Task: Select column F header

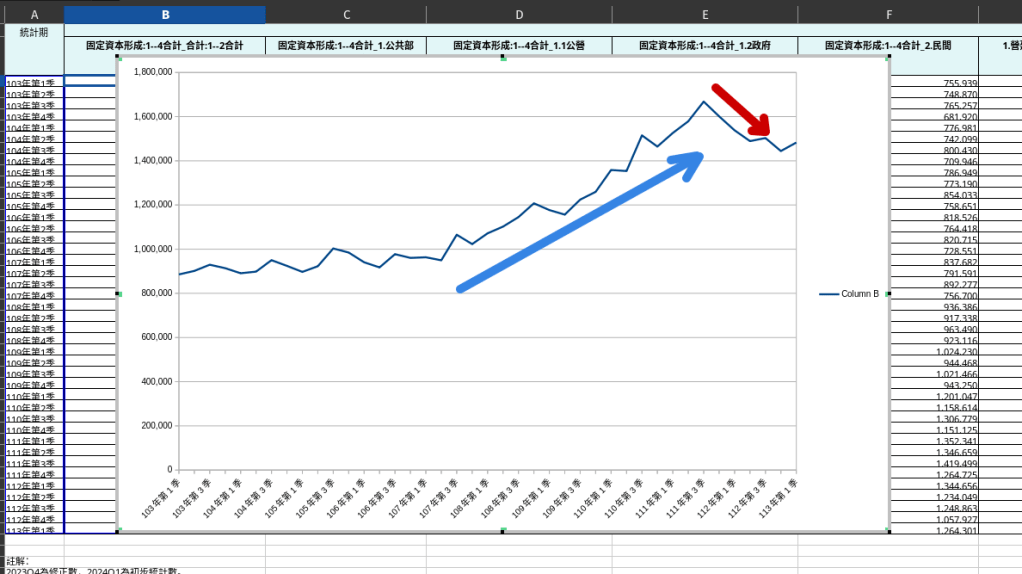Action: pos(887,15)
